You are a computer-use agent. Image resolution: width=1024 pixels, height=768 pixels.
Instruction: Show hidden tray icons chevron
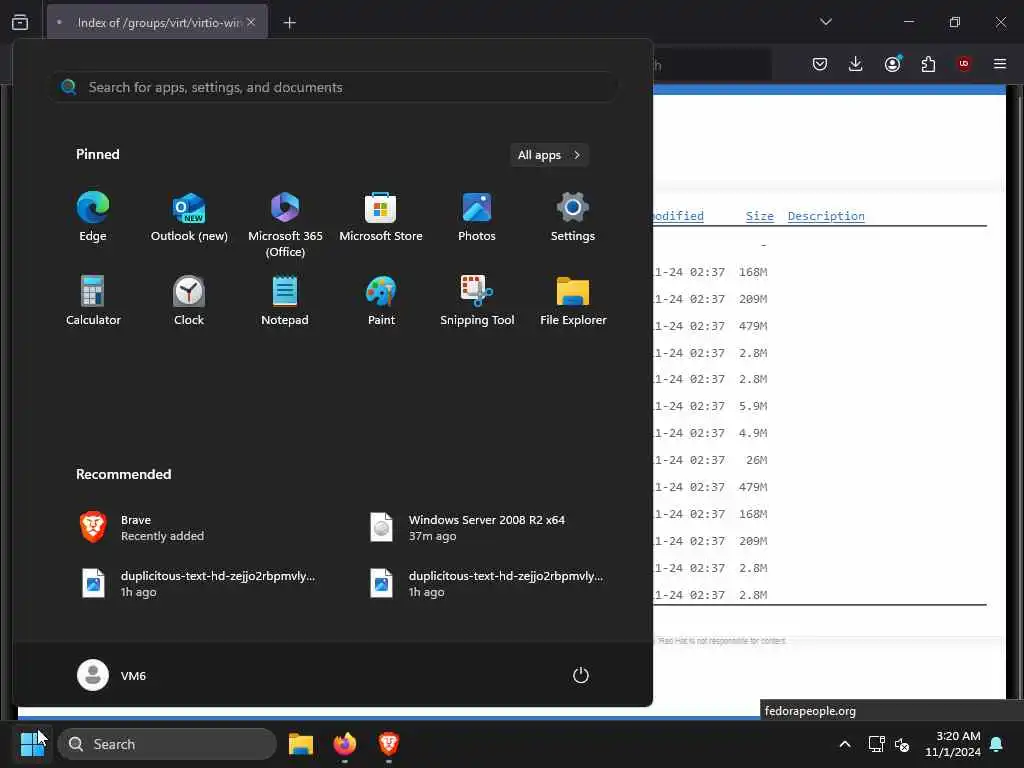[x=844, y=744]
